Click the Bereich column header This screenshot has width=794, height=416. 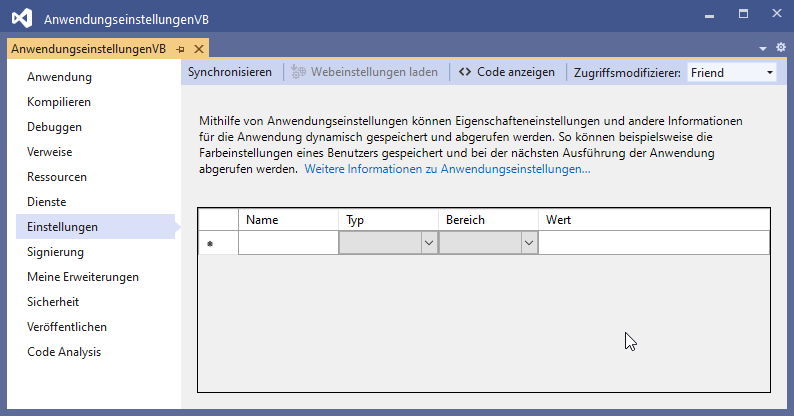(488, 220)
